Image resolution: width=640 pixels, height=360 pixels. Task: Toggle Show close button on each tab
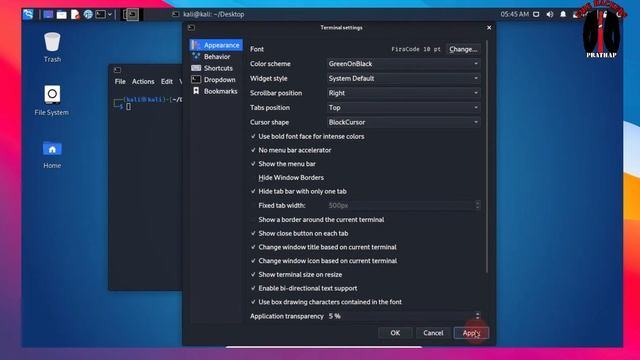(299, 233)
